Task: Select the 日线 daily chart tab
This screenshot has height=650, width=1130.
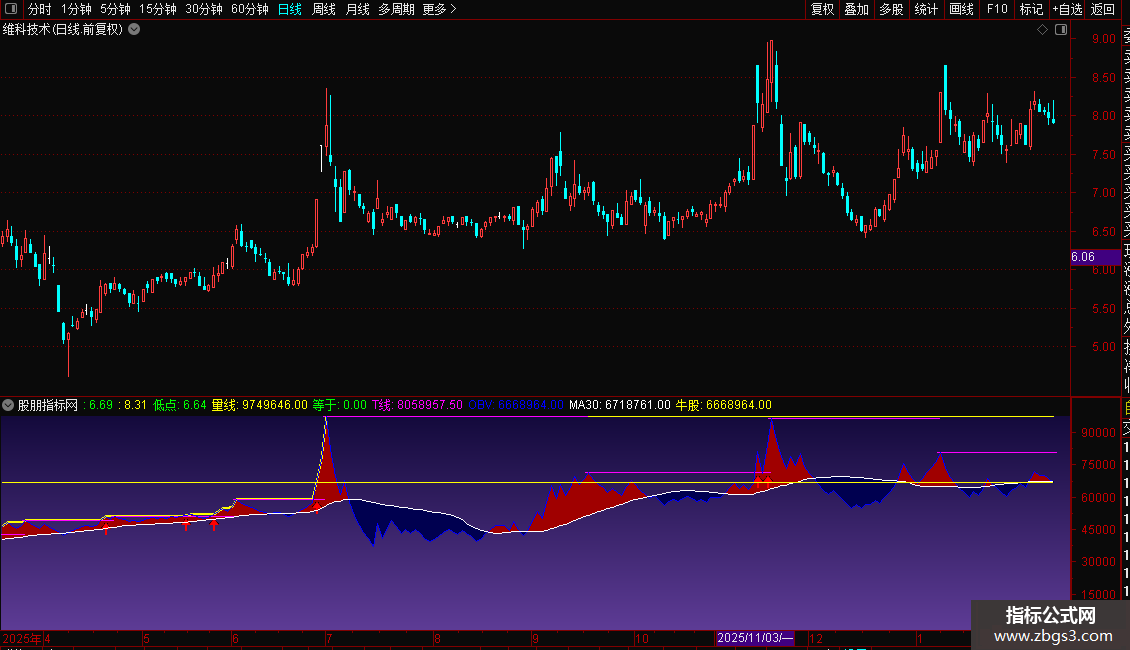Action: point(290,9)
